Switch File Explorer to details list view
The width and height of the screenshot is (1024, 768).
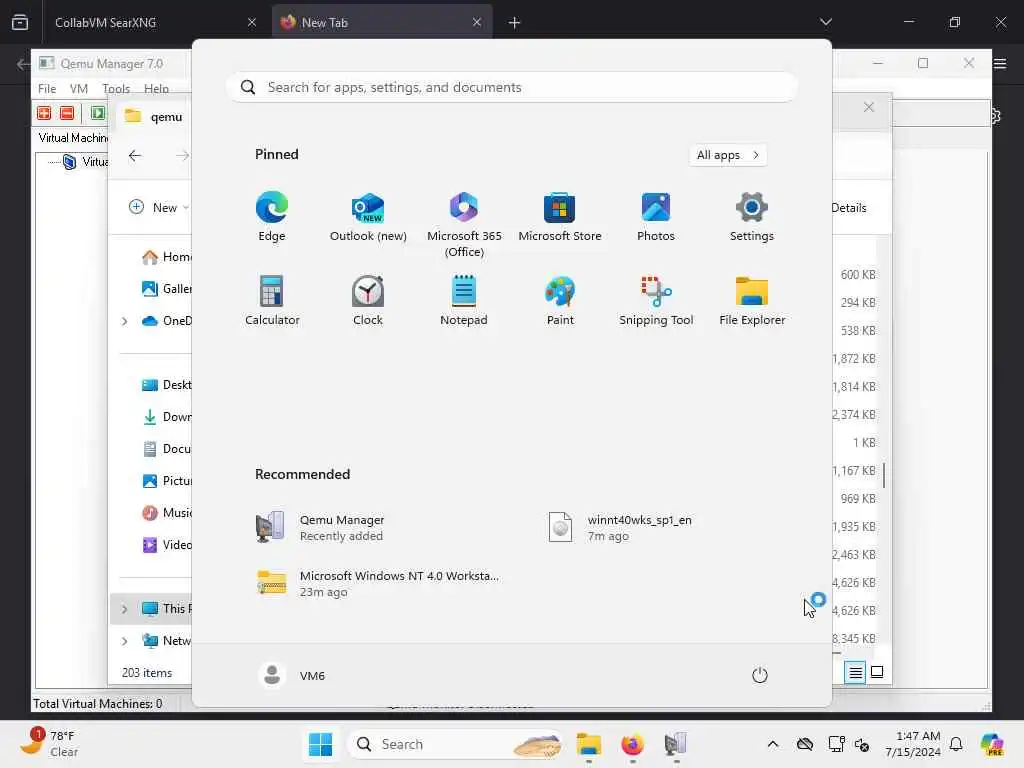point(855,672)
